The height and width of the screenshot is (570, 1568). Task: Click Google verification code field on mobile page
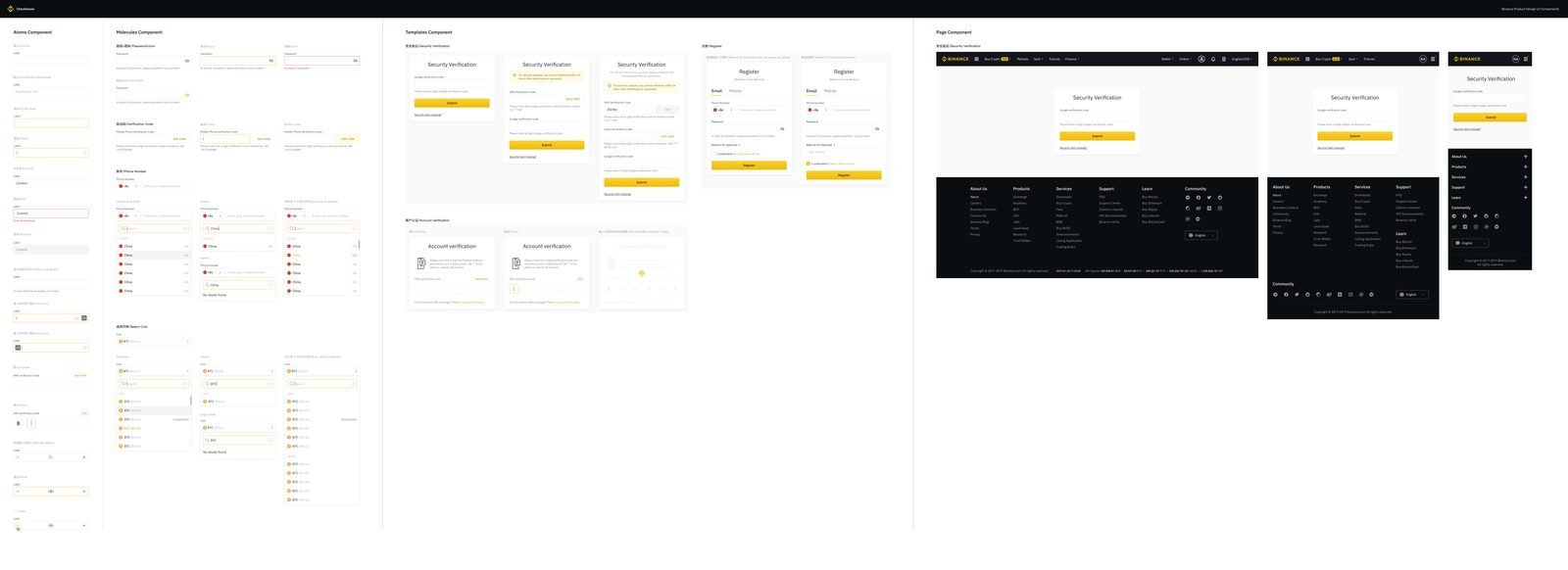[1490, 98]
